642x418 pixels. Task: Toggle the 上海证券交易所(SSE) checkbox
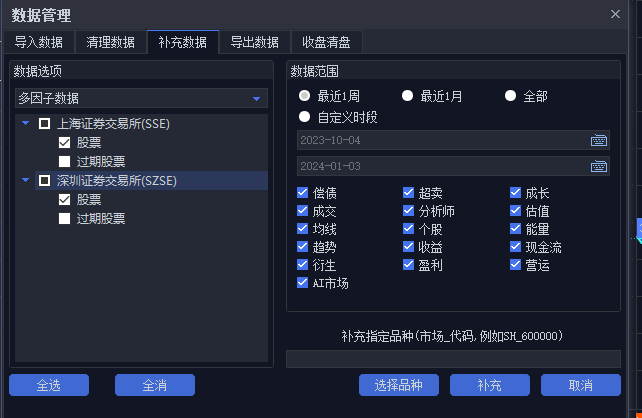click(44, 124)
